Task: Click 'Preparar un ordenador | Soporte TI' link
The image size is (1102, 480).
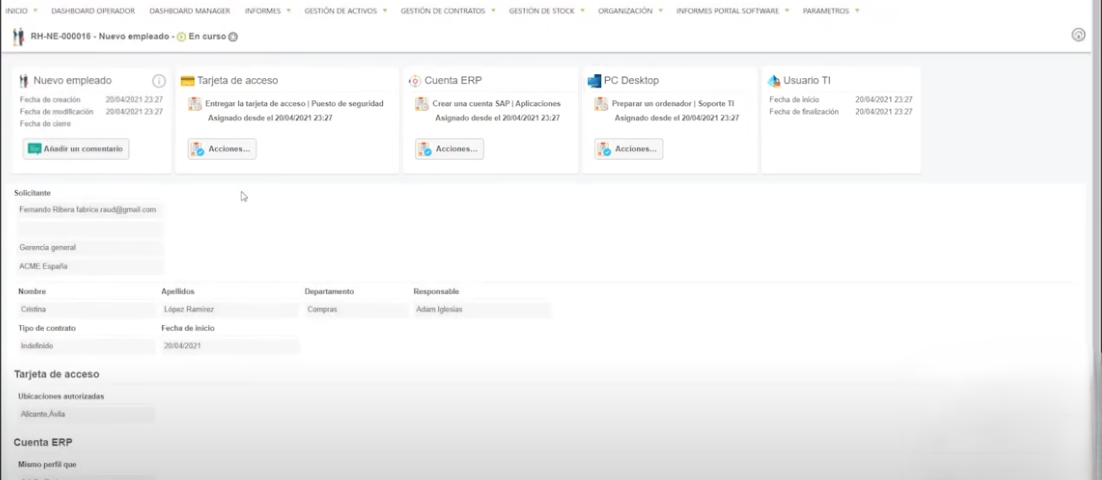Action: pyautogui.click(x=673, y=104)
